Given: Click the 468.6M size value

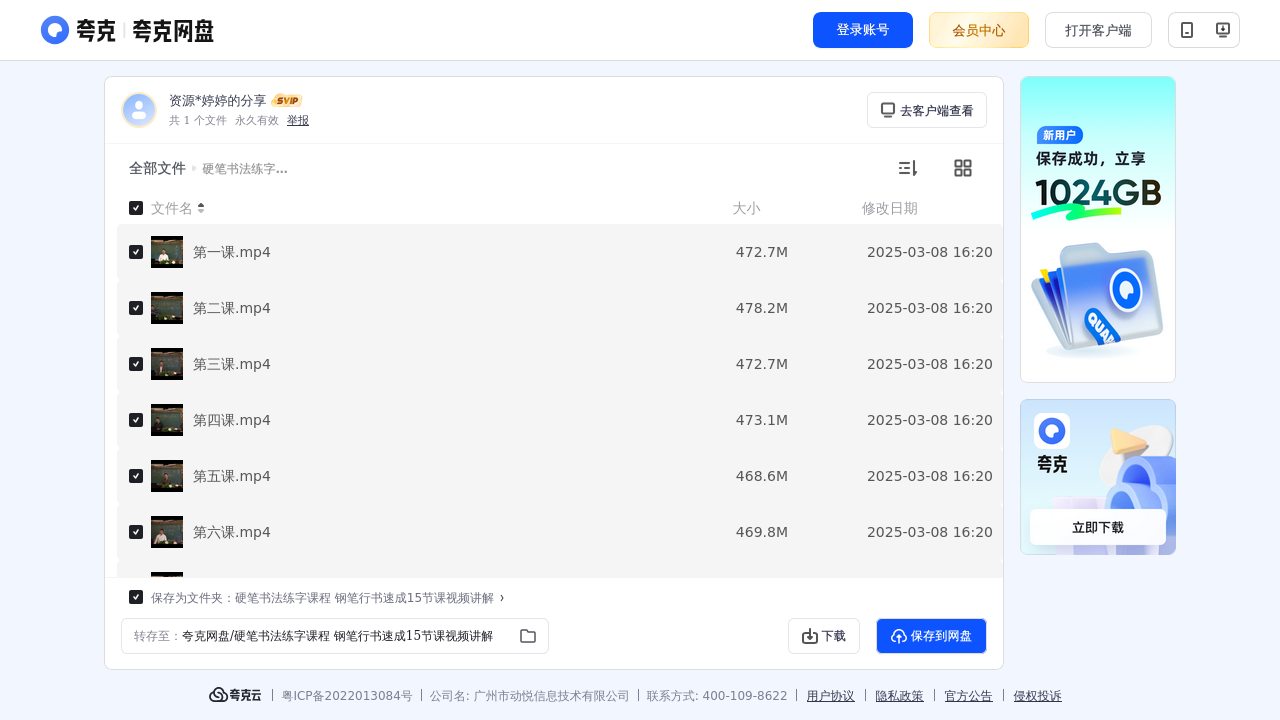Looking at the screenshot, I should (762, 476).
